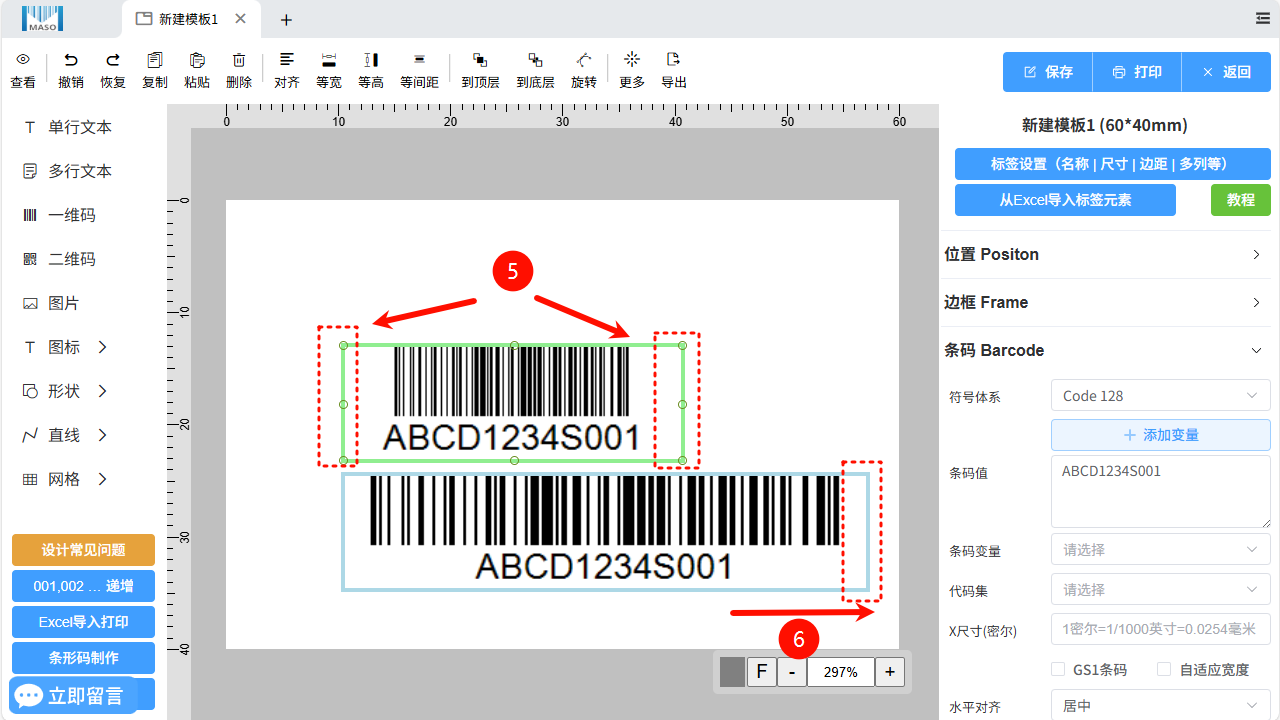
Task: Close the 新建模板1 tab
Action: tap(240, 19)
